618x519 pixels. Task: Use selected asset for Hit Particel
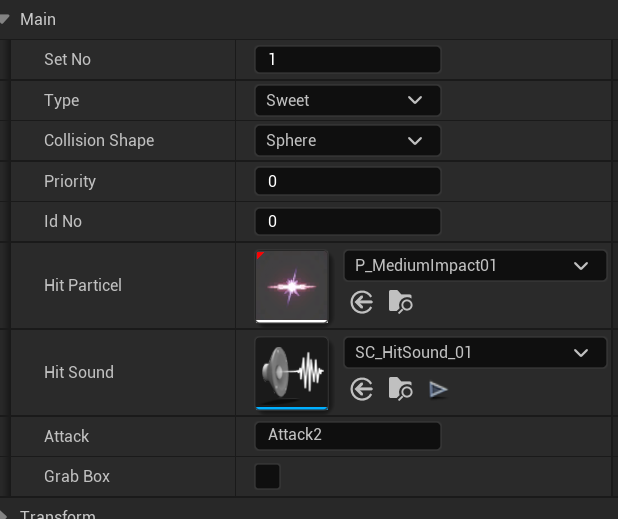361,303
